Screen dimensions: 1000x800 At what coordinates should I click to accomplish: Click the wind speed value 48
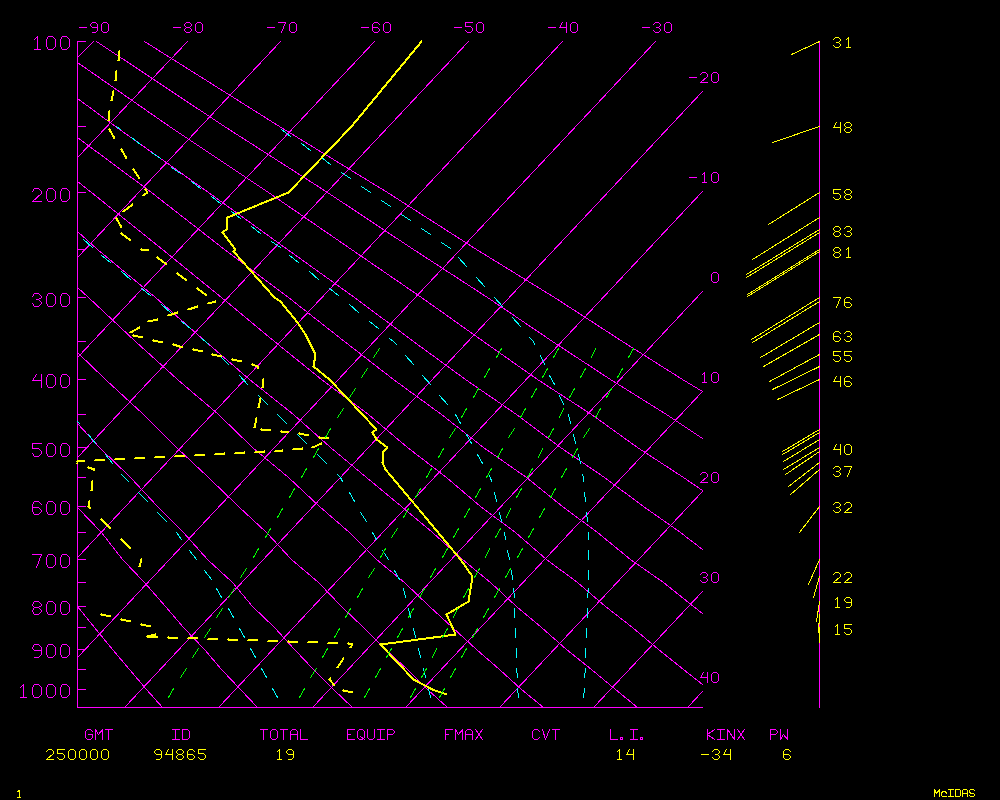842,128
